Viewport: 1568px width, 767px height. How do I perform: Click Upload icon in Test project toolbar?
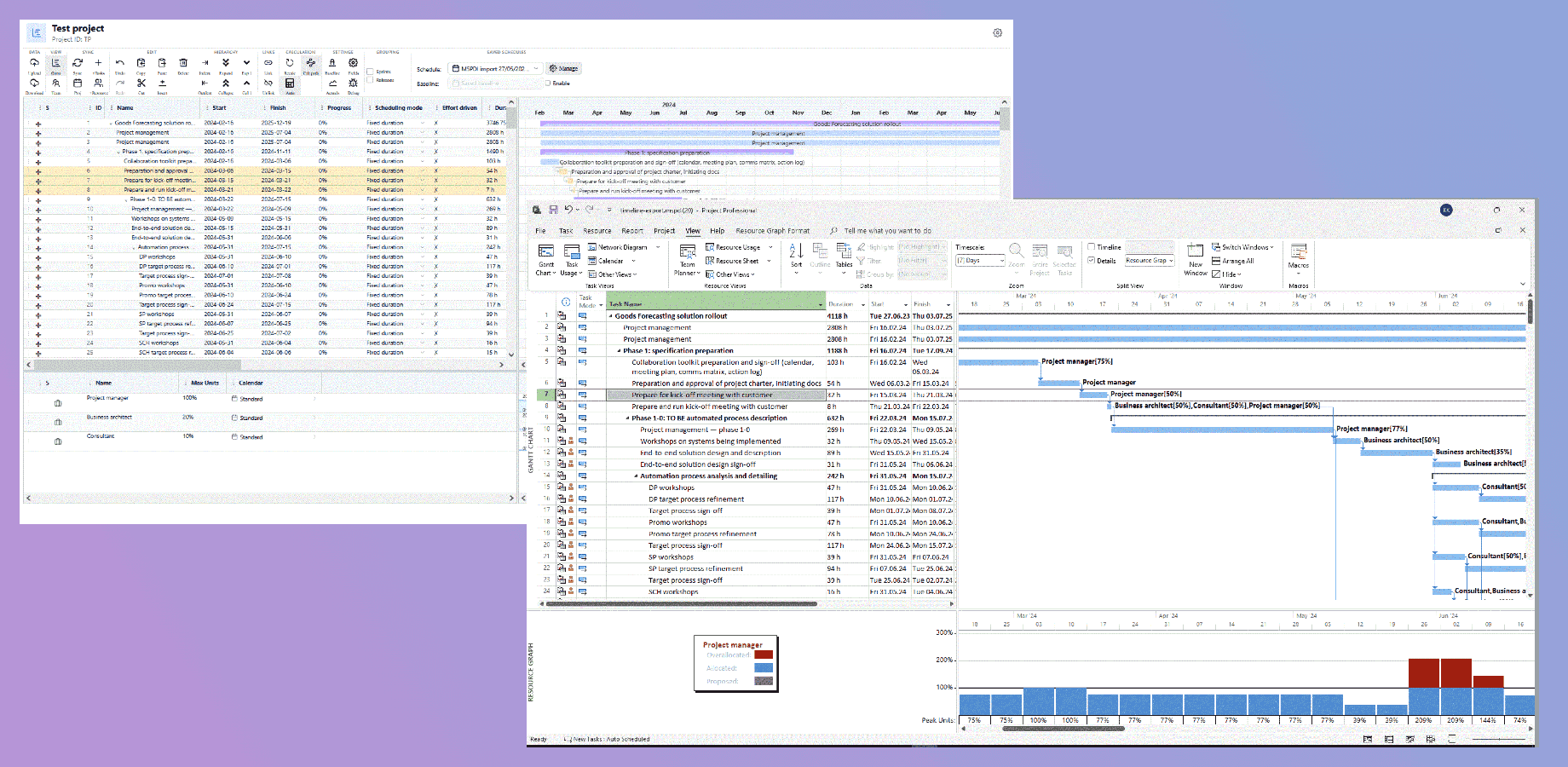tap(34, 62)
